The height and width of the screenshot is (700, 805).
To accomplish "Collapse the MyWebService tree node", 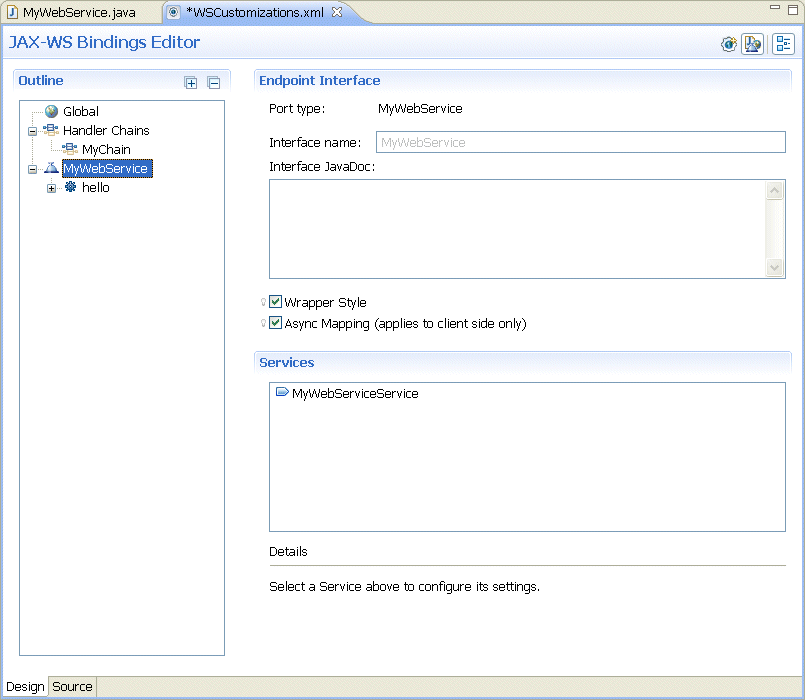I will pyautogui.click(x=32, y=169).
